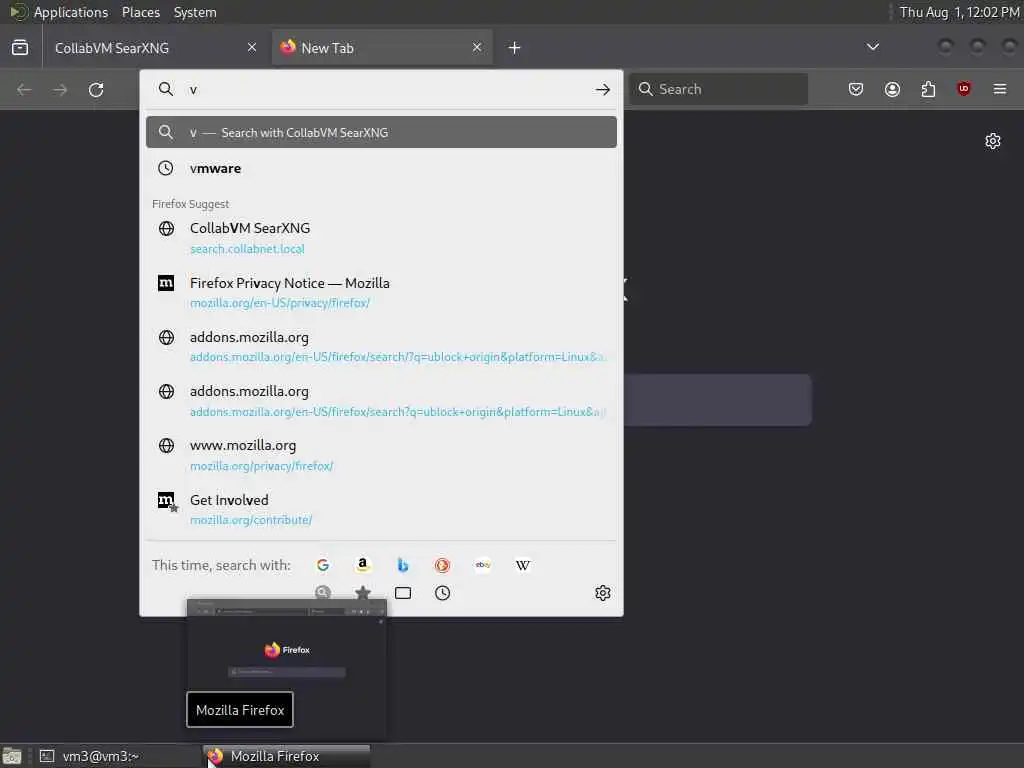Screen dimensions: 1024x768
Task: Select the New Tab tab
Action: coord(382,48)
